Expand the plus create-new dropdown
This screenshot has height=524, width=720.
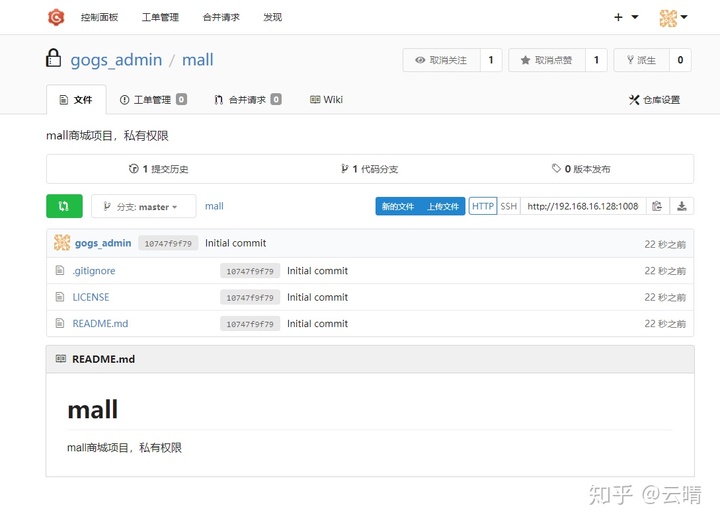coord(626,17)
